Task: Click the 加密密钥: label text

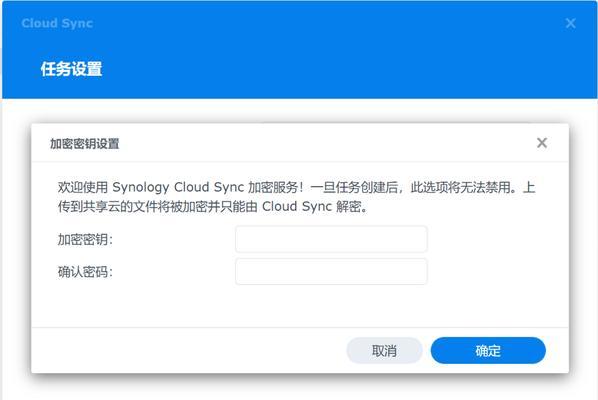Action: click(x=85, y=240)
